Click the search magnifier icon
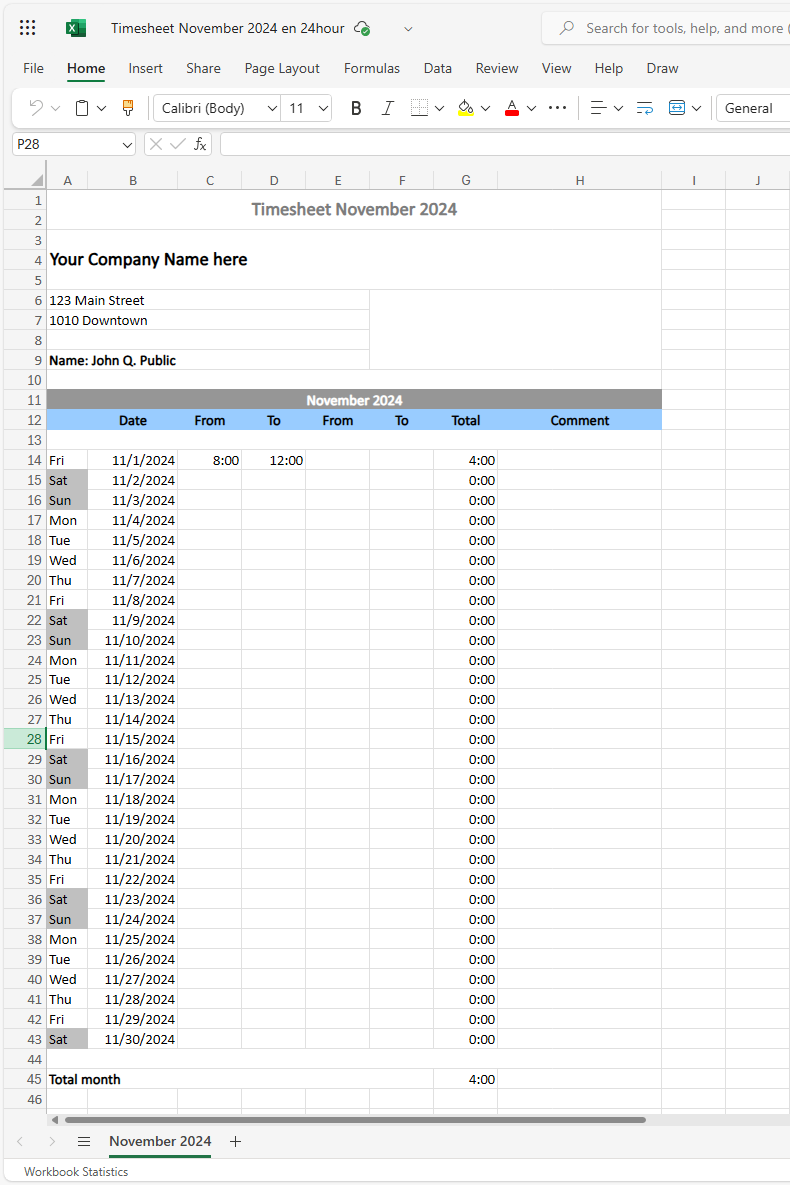The image size is (790, 1185). point(566,28)
